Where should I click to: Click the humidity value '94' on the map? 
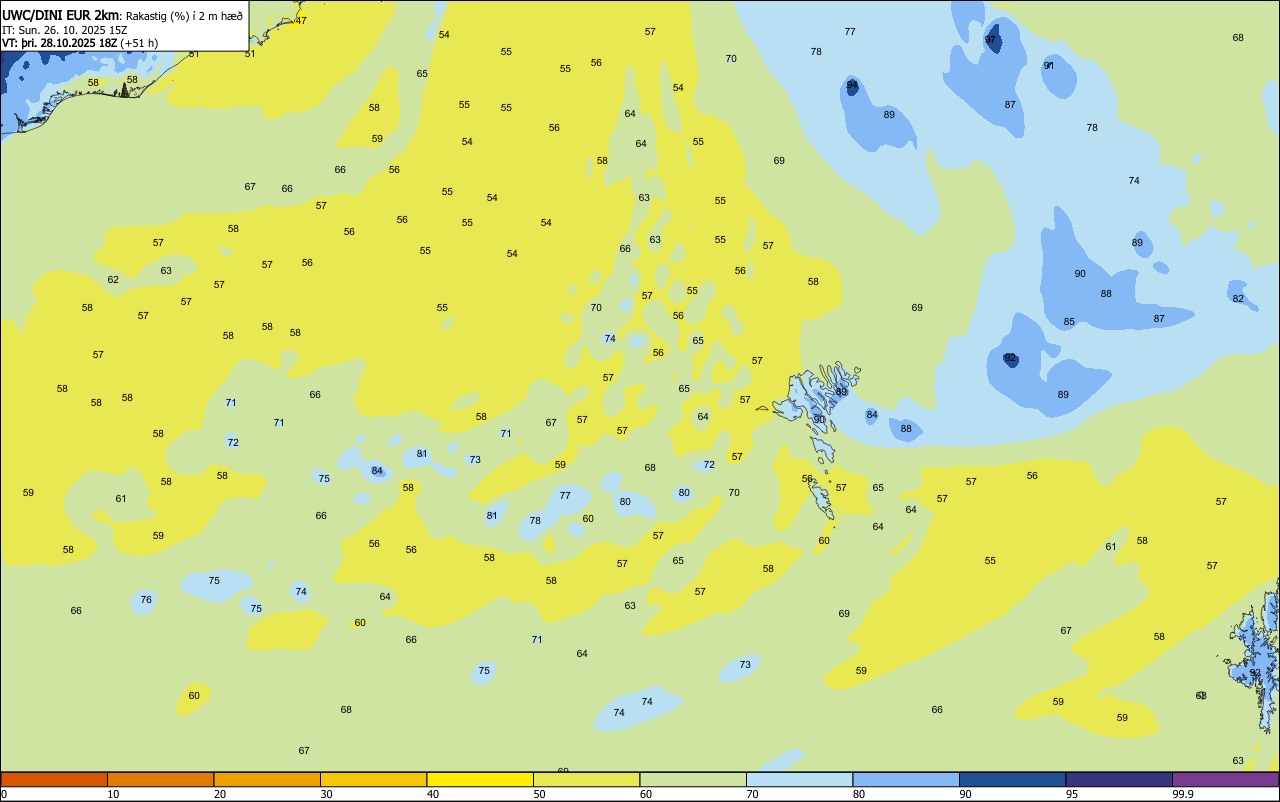[x=852, y=86]
